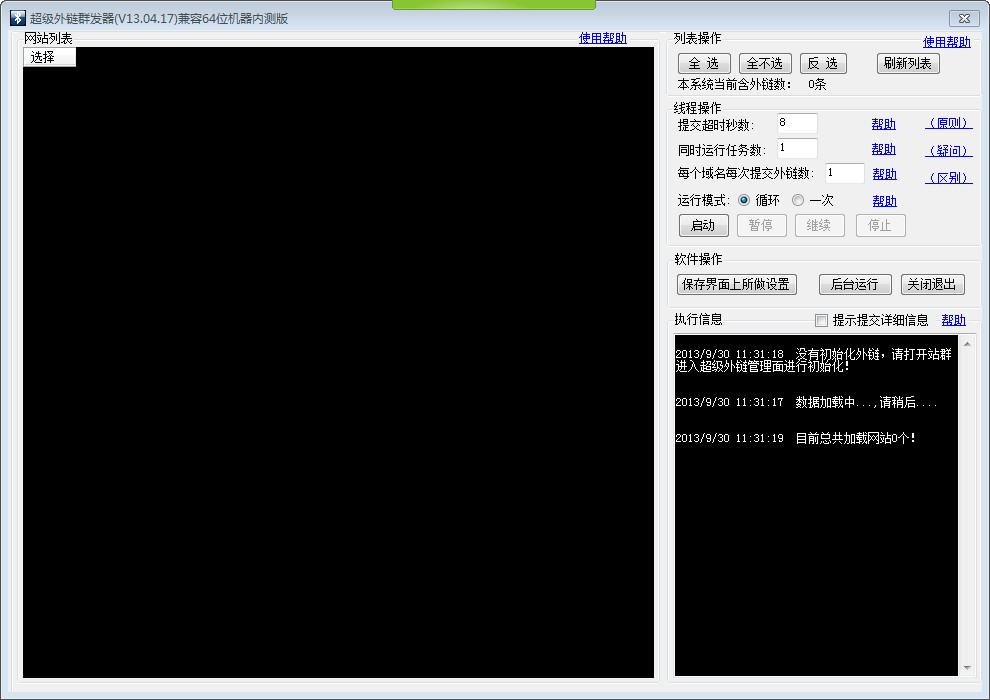Focus the 同时运行任务数 input field
The width and height of the screenshot is (990, 700).
pyautogui.click(x=797, y=148)
